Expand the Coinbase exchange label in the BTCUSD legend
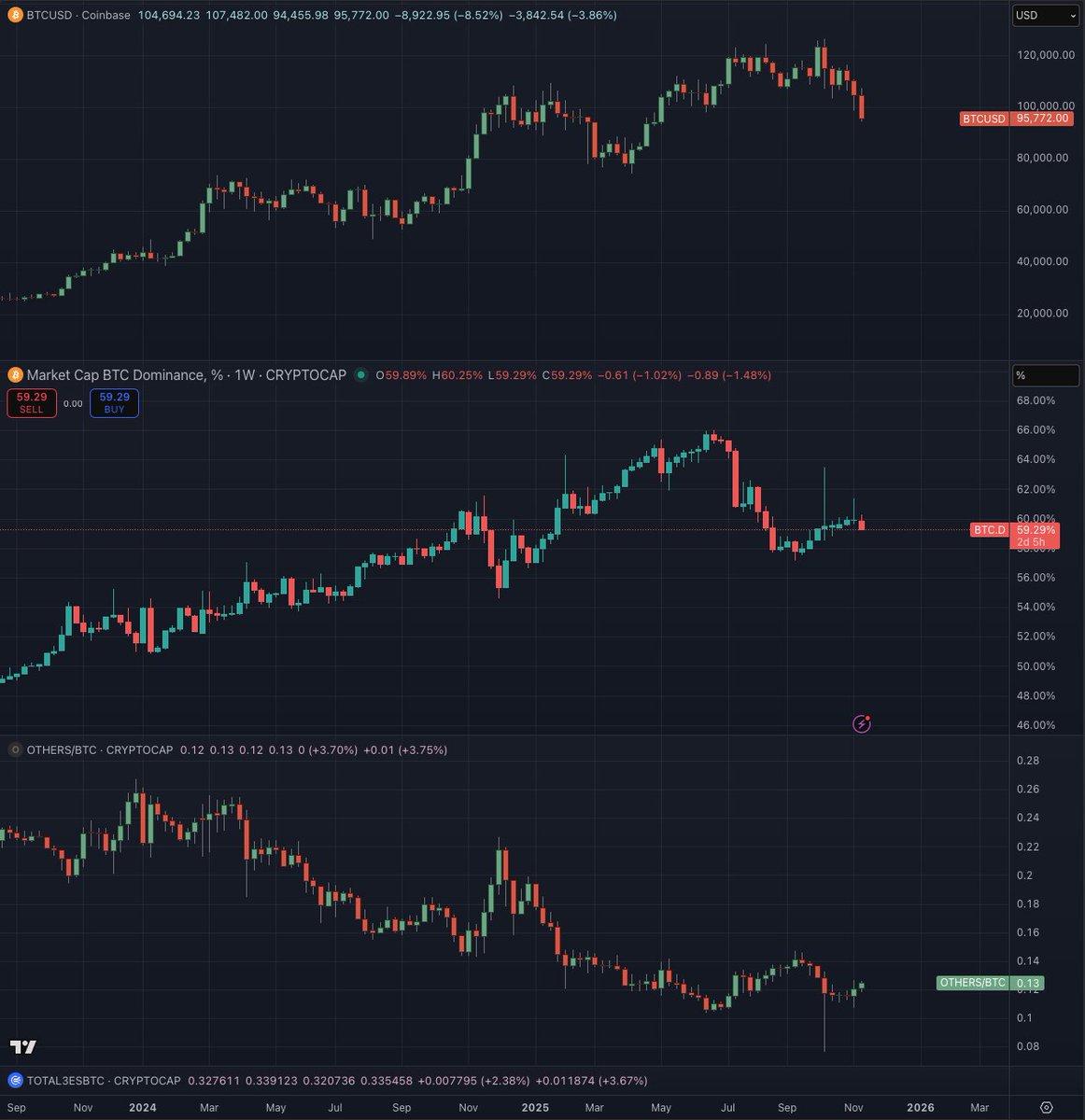Screen dimensions: 1085x1120 (106, 15)
